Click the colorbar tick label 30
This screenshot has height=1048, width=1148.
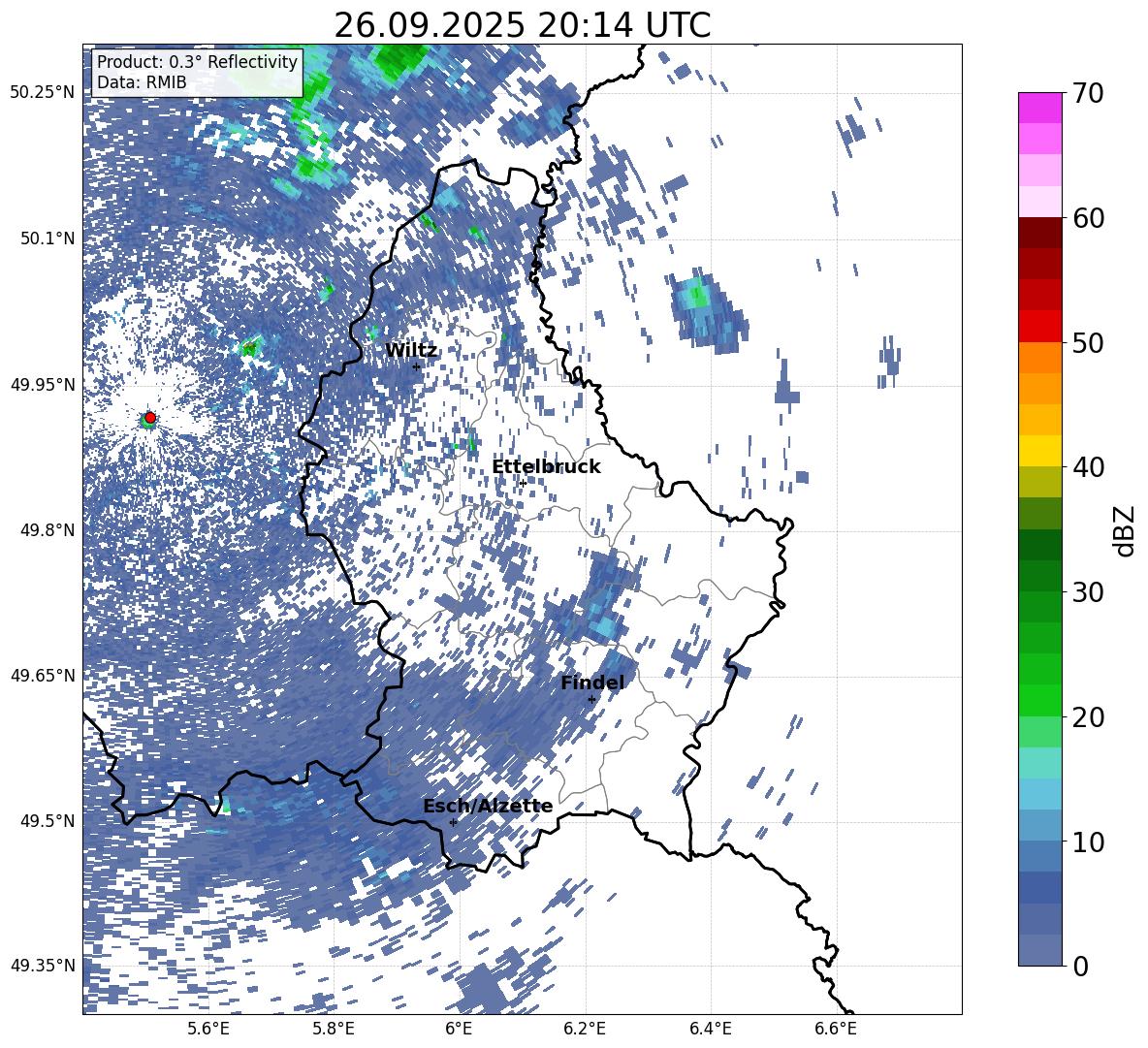pos(1088,592)
